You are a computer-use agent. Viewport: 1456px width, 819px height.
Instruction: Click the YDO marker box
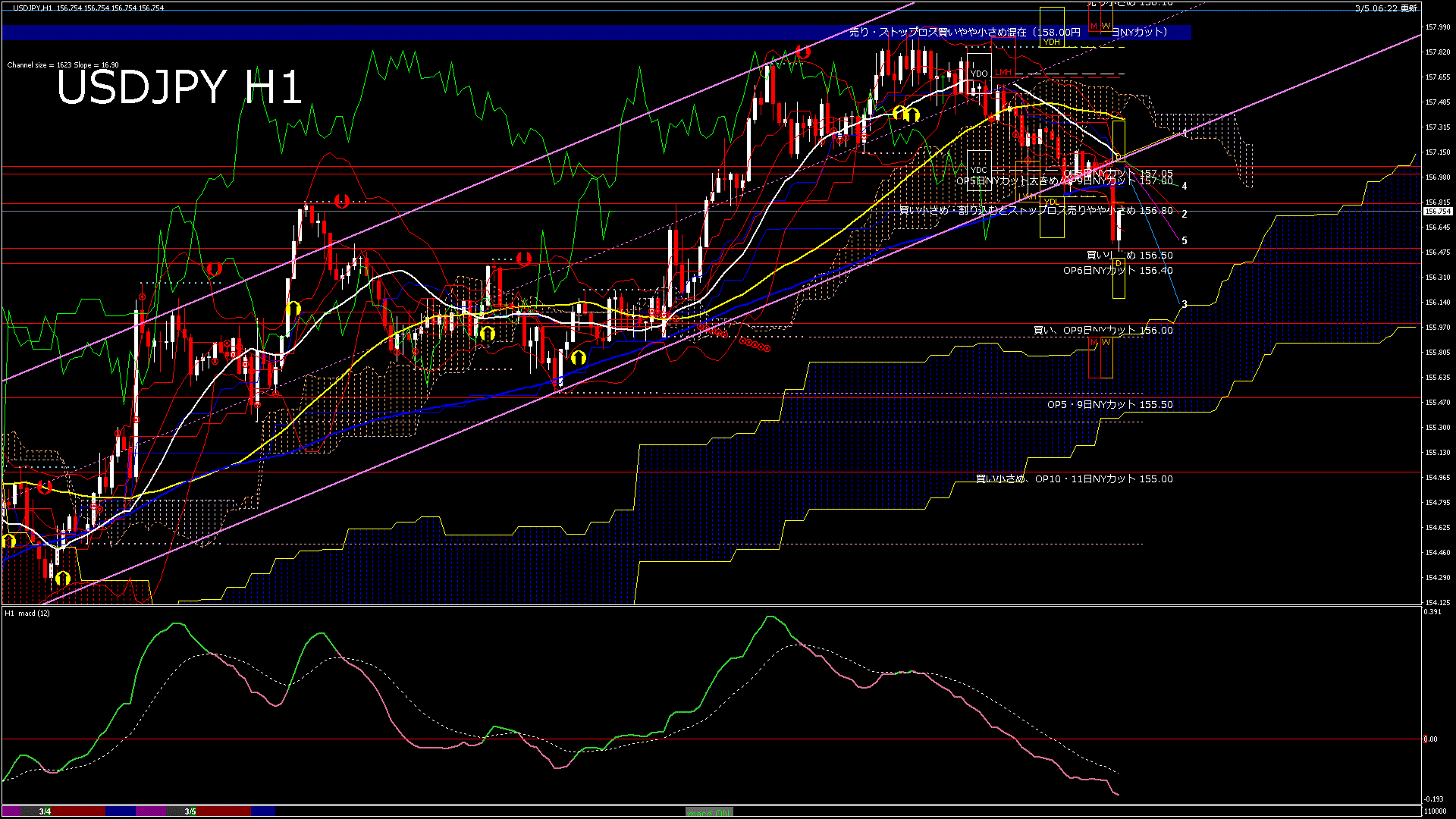(979, 74)
